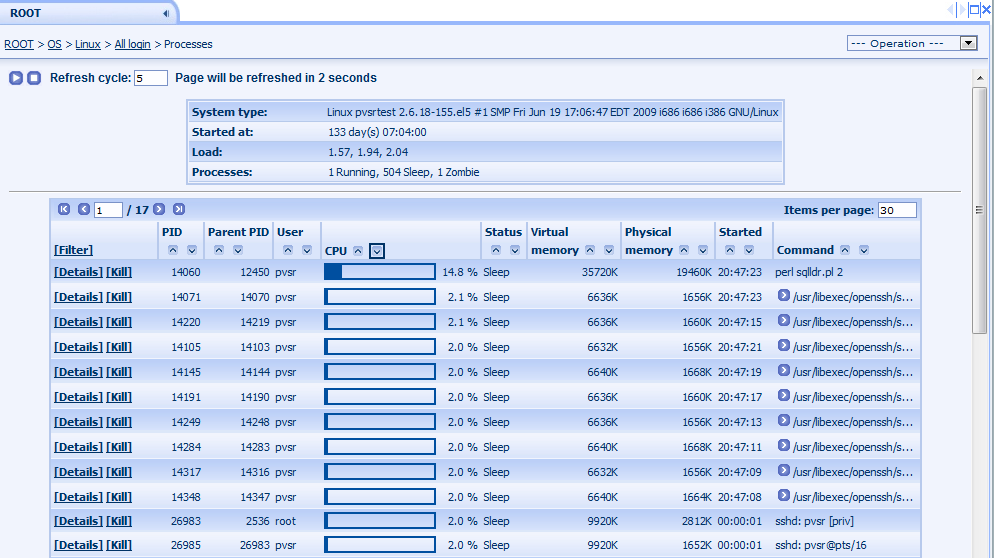This screenshot has width=994, height=558.
Task: Sort Virtual memory column ascending
Action: pos(590,250)
